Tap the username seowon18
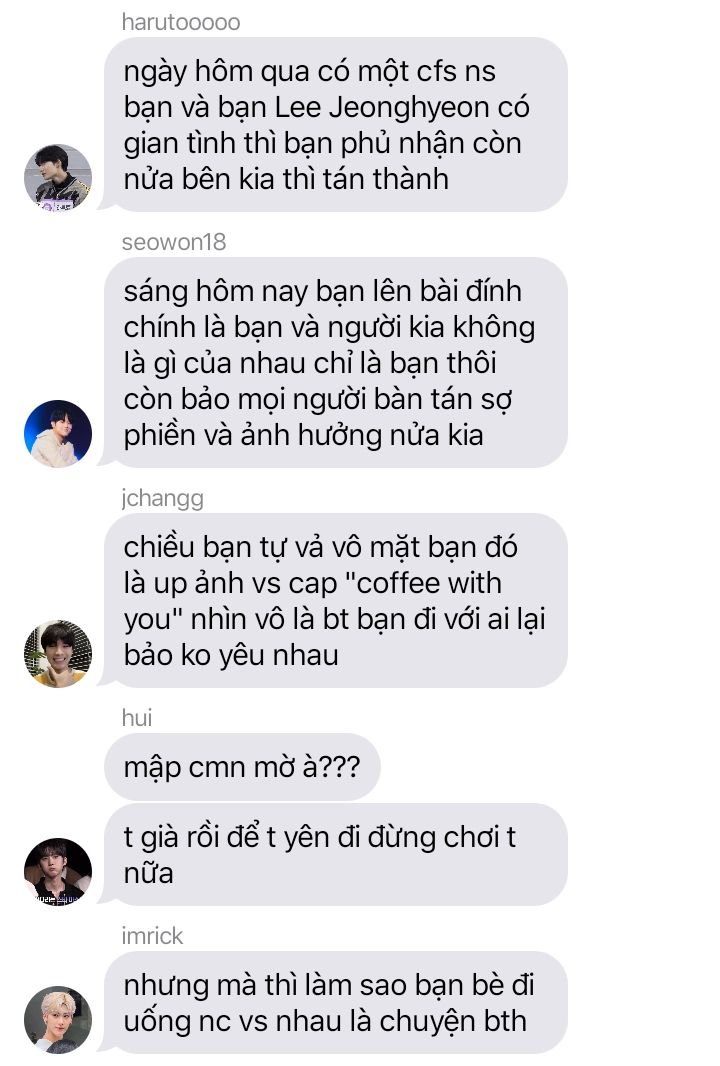720x1066 pixels. 173,242
